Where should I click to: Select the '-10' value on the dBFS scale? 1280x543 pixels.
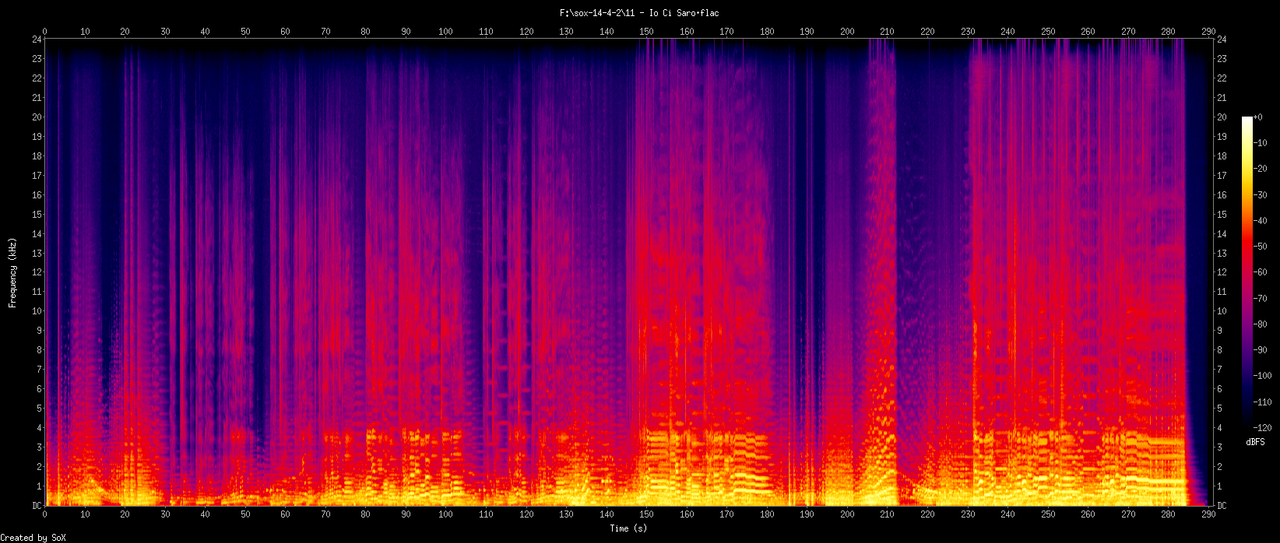point(1261,143)
